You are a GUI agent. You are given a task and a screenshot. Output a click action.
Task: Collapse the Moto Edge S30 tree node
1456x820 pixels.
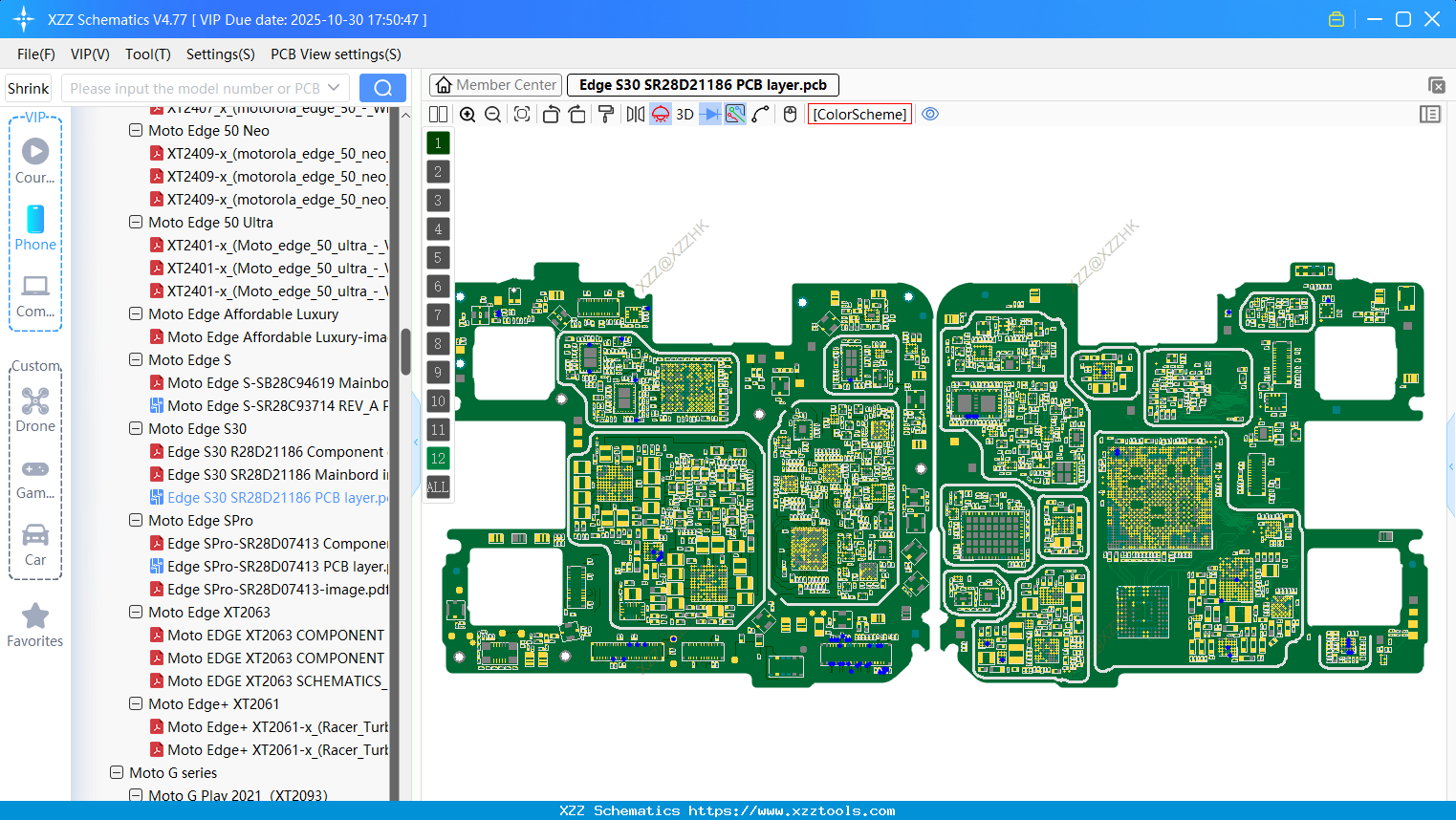pos(135,428)
